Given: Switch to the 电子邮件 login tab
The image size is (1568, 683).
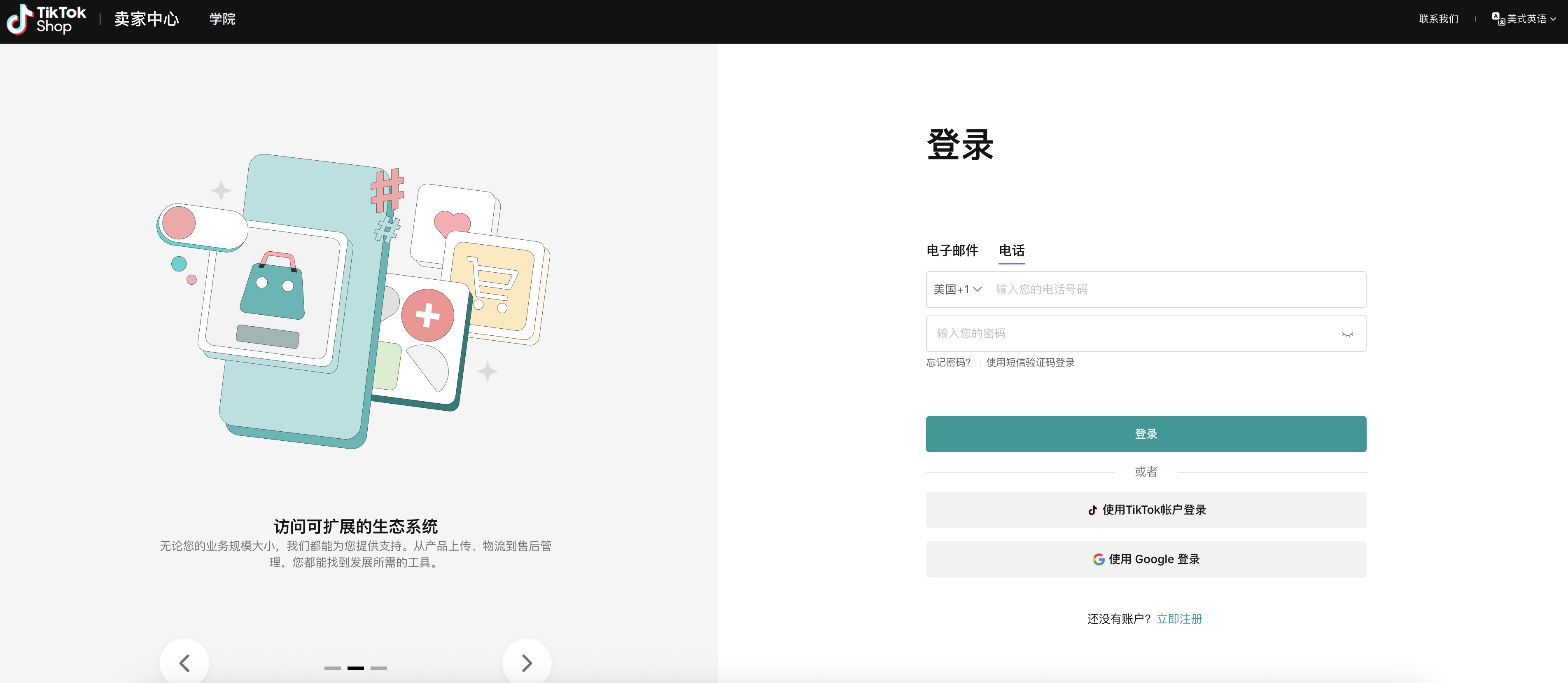Looking at the screenshot, I should pos(952,251).
